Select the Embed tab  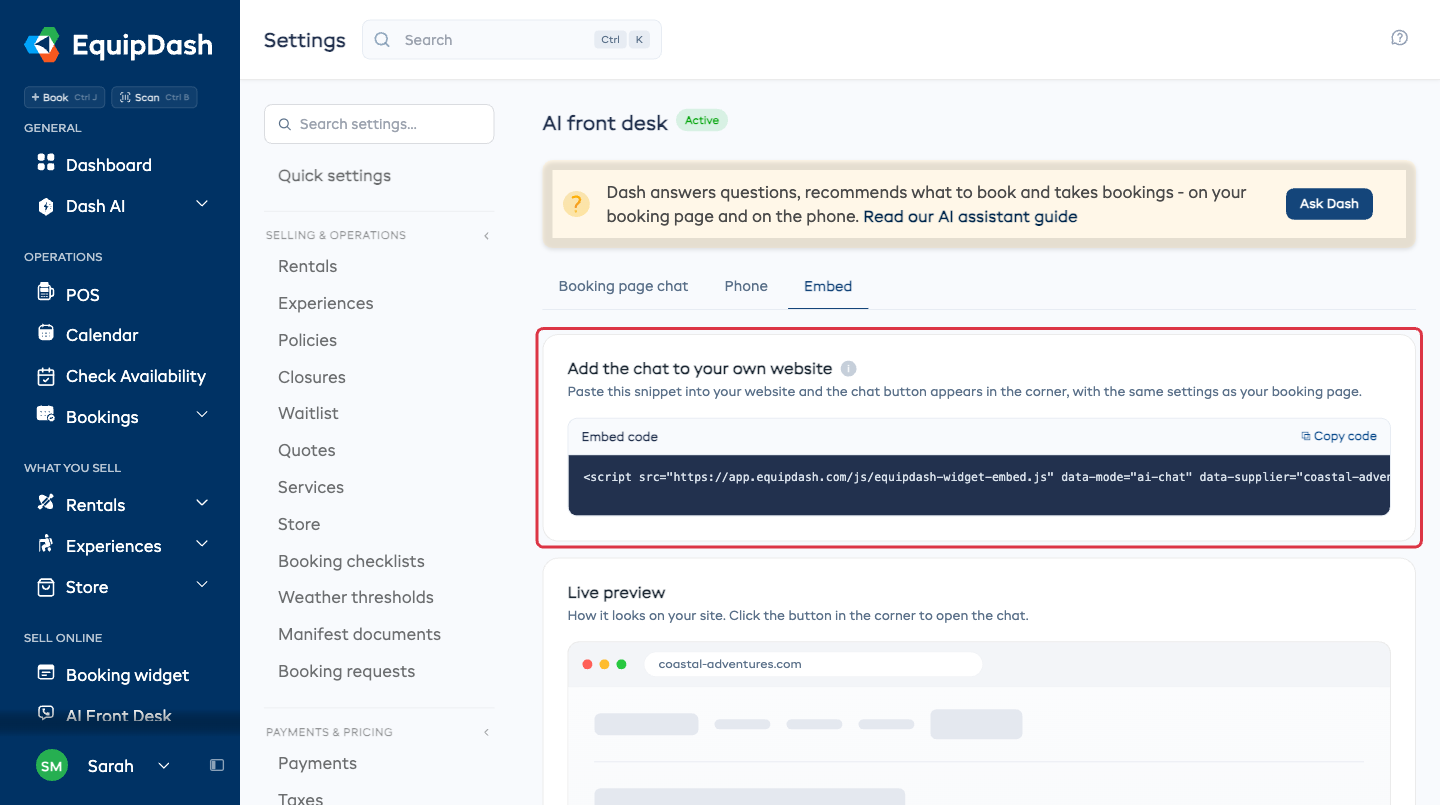point(828,286)
